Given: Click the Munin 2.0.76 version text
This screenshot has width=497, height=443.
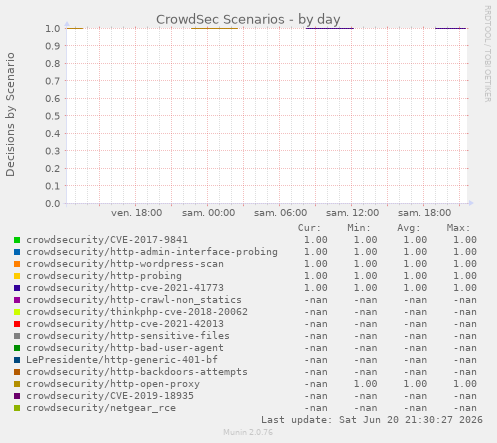Looking at the screenshot, I should 248,432.
